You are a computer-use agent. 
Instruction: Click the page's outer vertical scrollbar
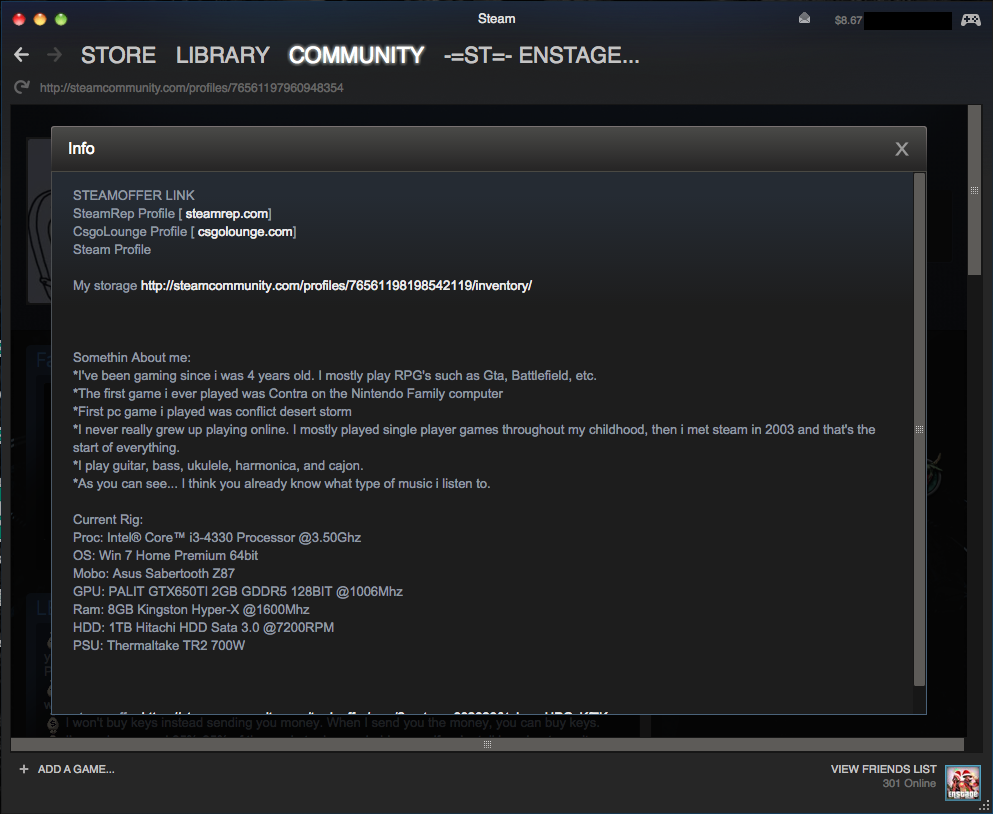point(974,190)
